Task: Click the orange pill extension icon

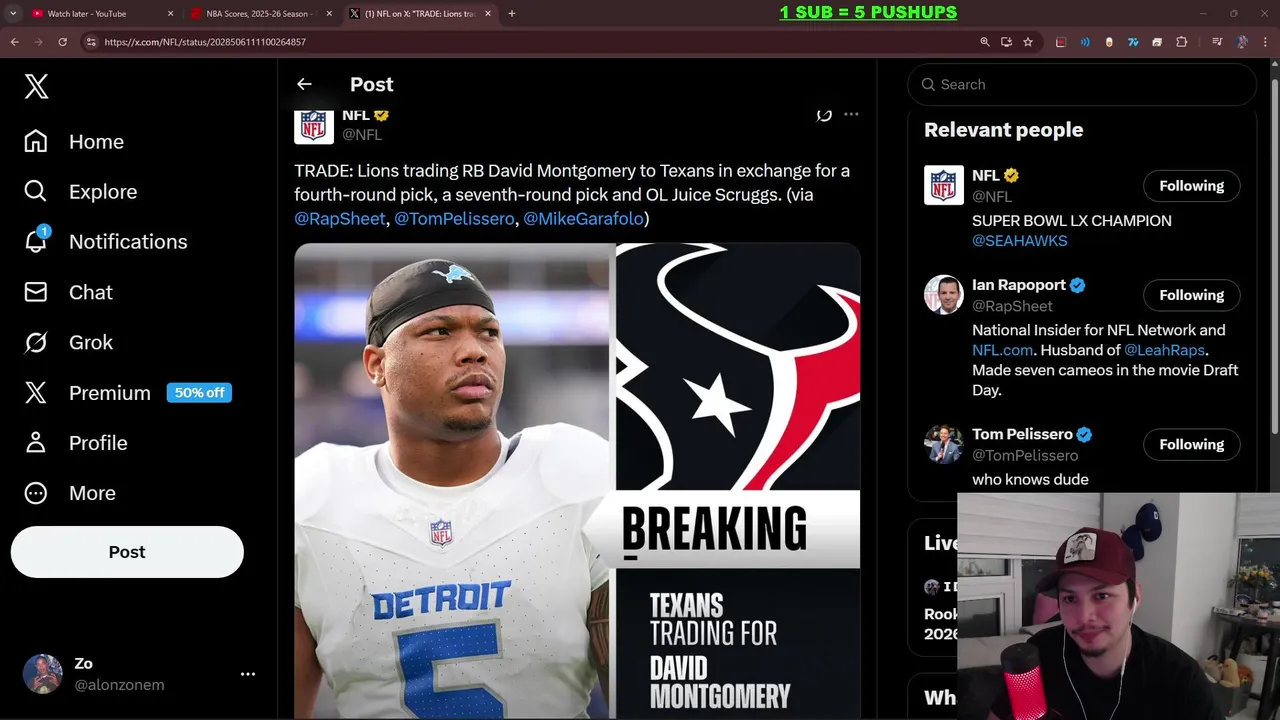Action: (x=1109, y=42)
